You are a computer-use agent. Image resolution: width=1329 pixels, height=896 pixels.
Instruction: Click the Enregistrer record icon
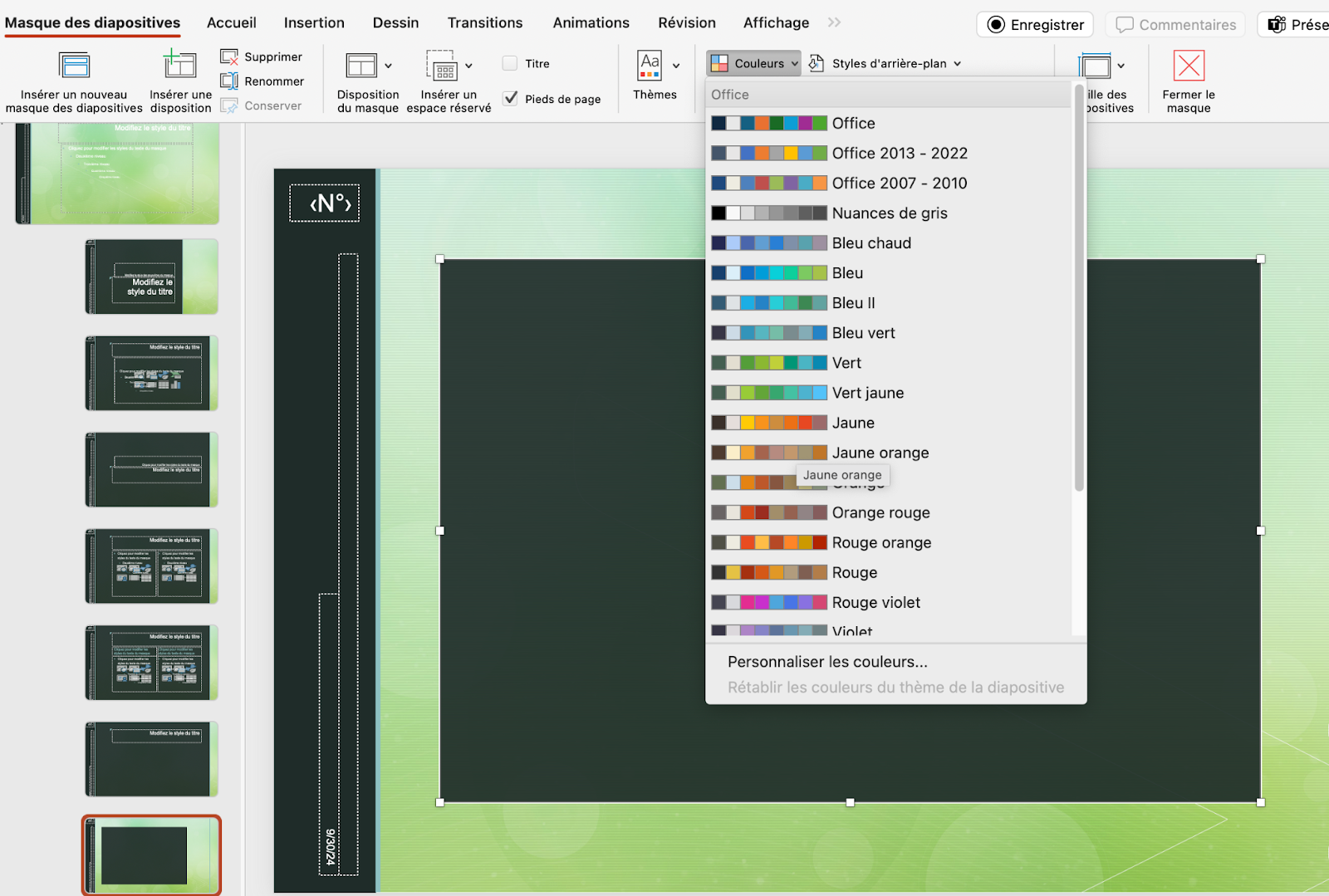[996, 25]
